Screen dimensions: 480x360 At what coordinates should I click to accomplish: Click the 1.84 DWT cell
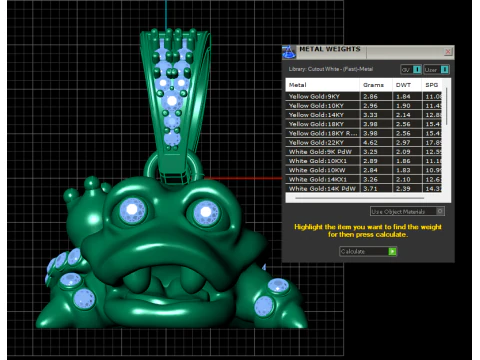point(407,96)
